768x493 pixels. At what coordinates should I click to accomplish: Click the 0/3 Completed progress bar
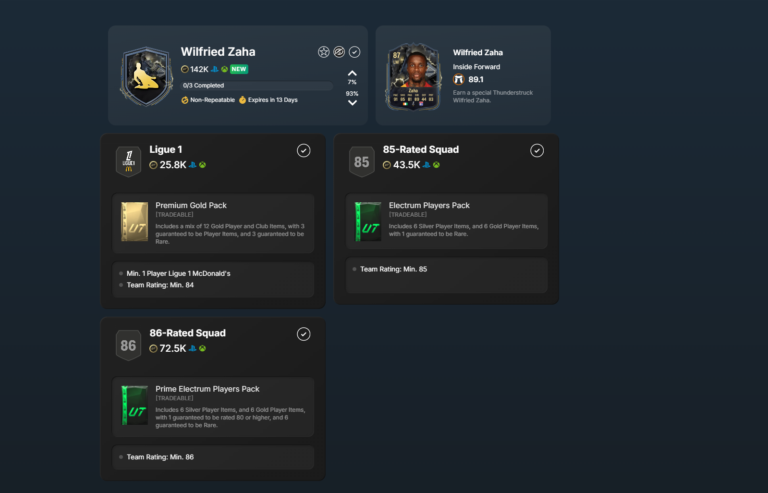point(257,85)
